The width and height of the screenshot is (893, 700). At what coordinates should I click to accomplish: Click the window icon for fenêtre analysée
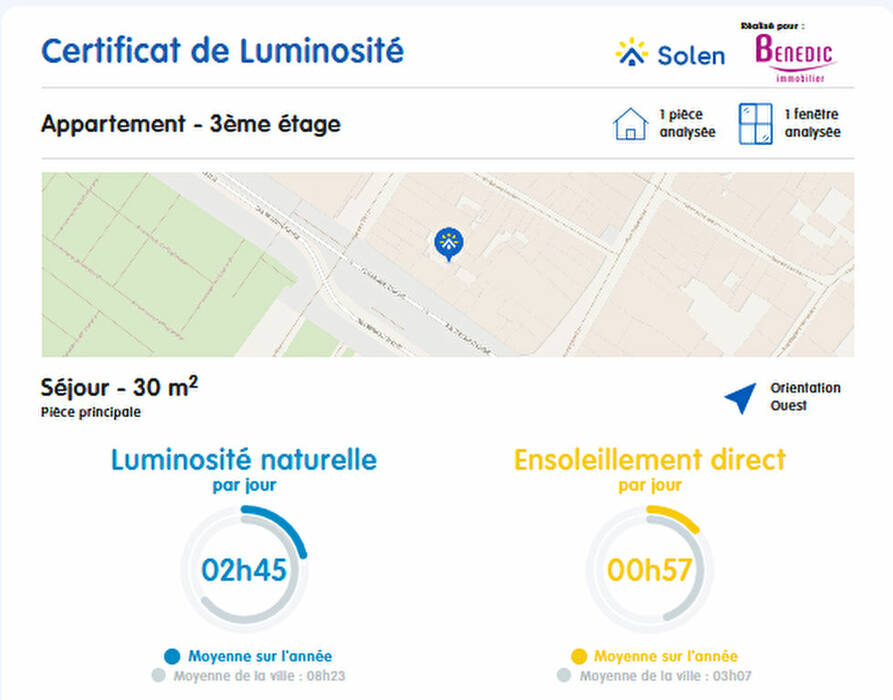click(x=756, y=124)
